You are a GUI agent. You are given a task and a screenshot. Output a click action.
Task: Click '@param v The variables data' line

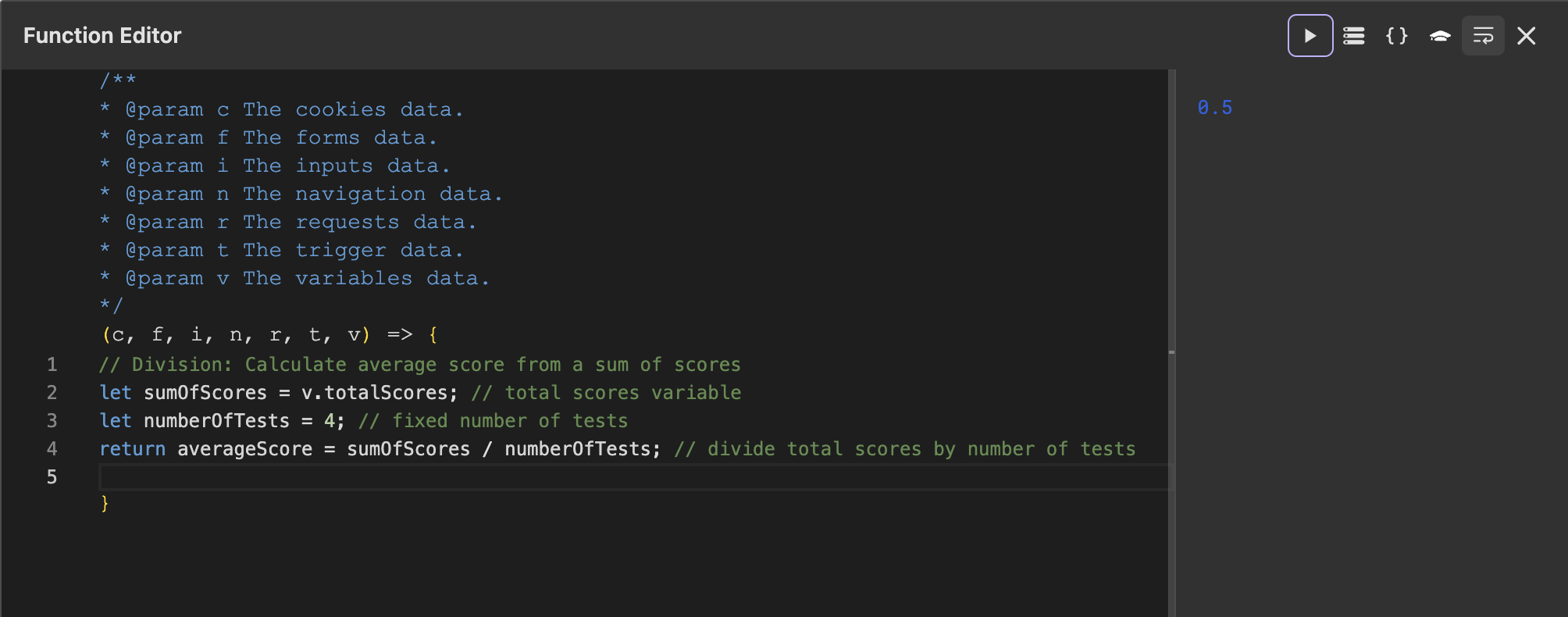[295, 279]
